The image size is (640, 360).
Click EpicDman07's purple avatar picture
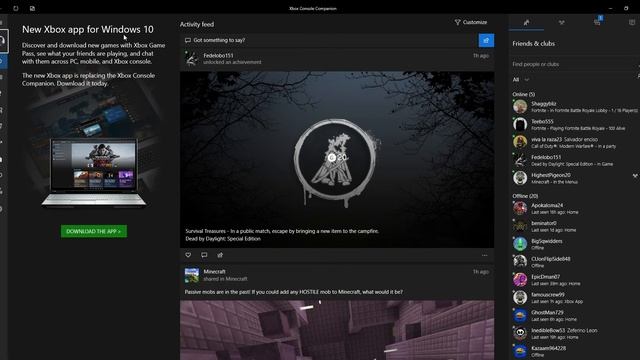pos(520,280)
